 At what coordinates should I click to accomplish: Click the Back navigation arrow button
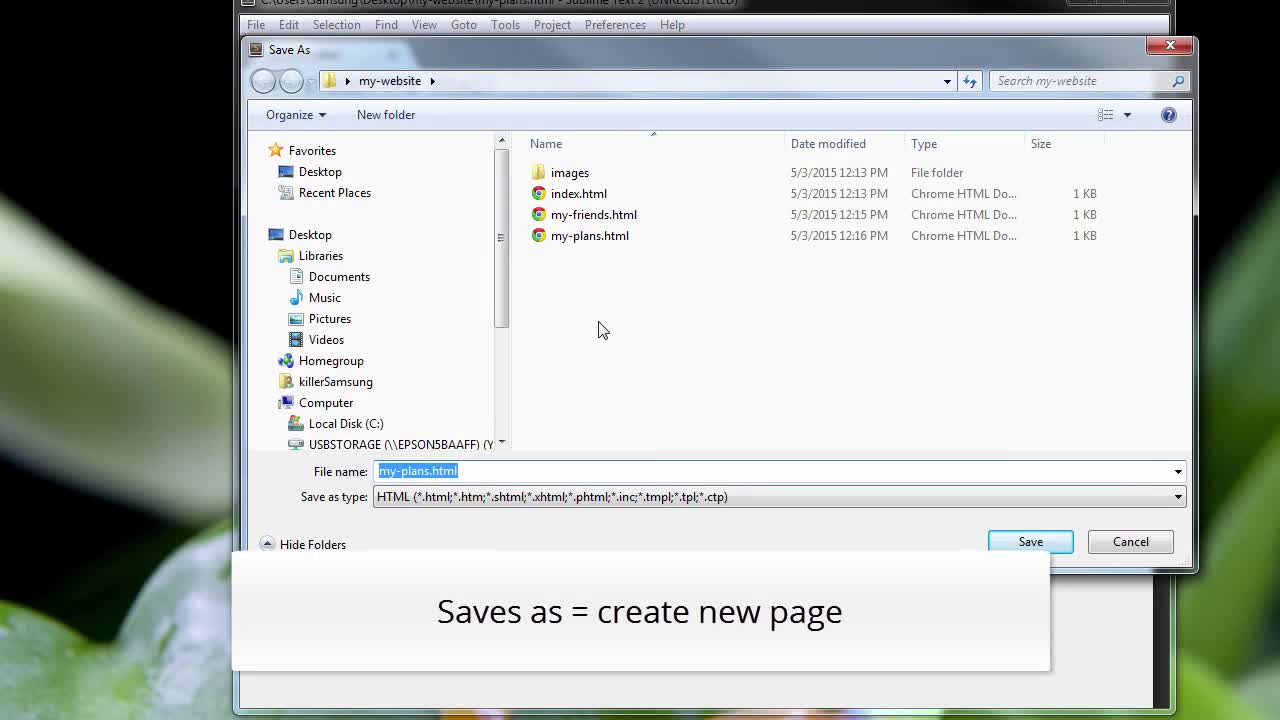pyautogui.click(x=263, y=81)
